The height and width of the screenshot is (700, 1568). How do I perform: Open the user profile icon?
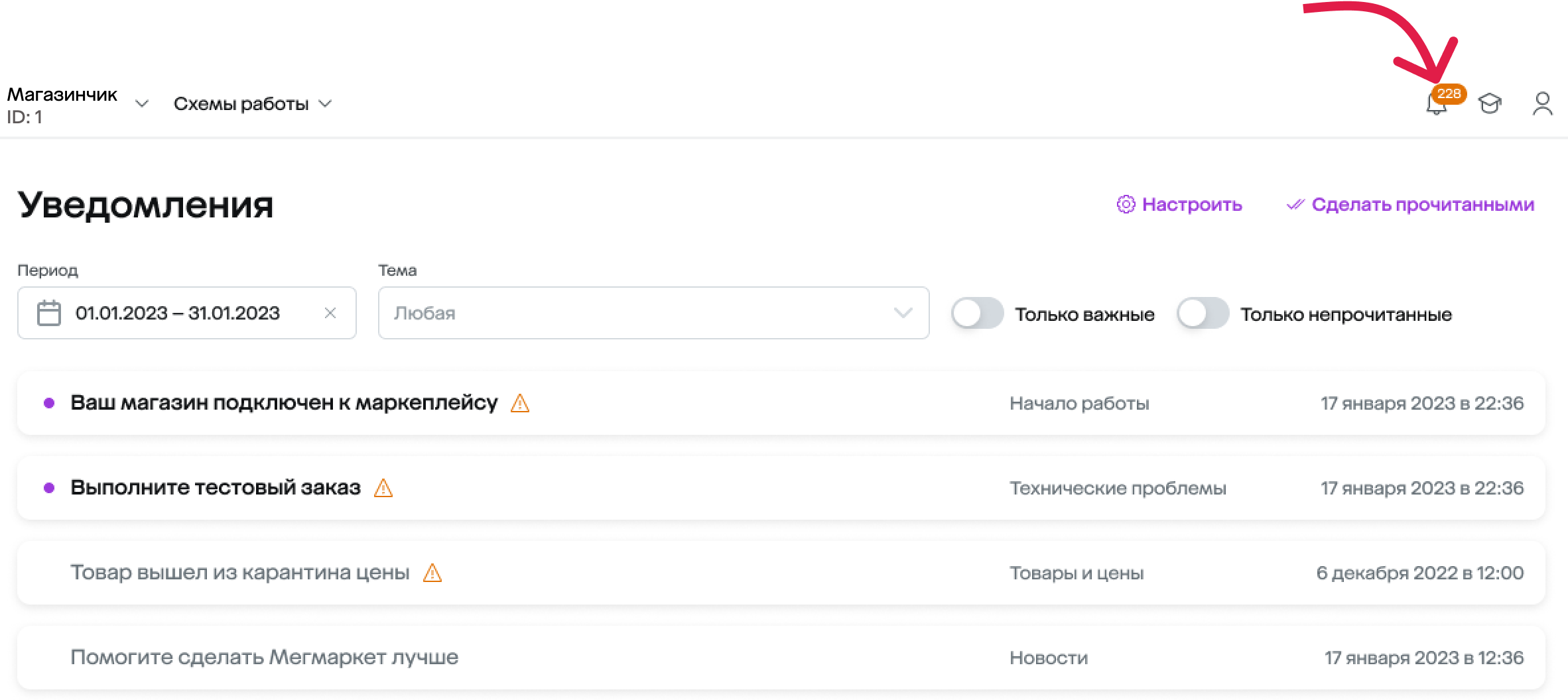1542,104
